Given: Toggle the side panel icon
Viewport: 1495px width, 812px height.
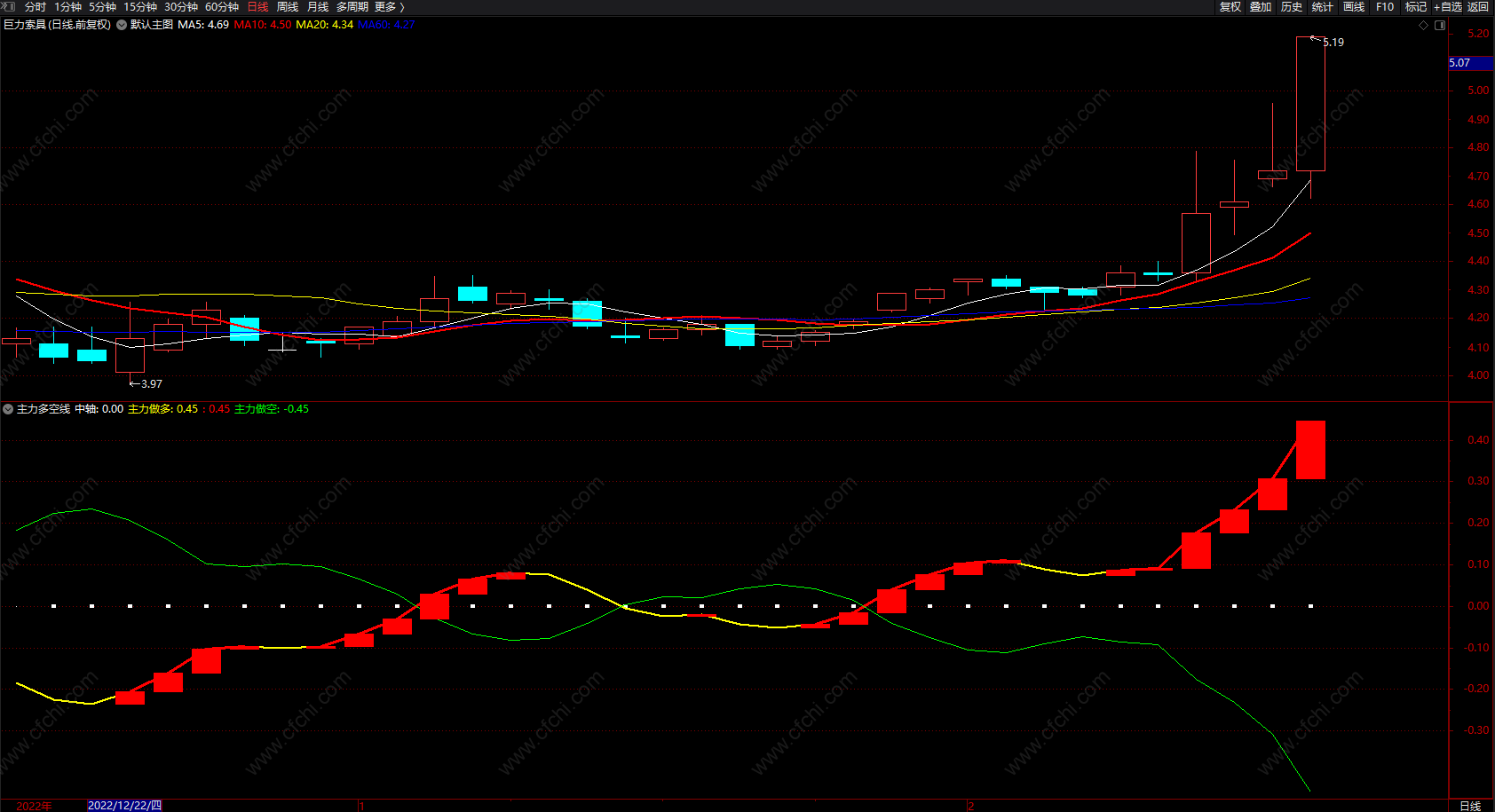Looking at the screenshot, I should 1440,25.
